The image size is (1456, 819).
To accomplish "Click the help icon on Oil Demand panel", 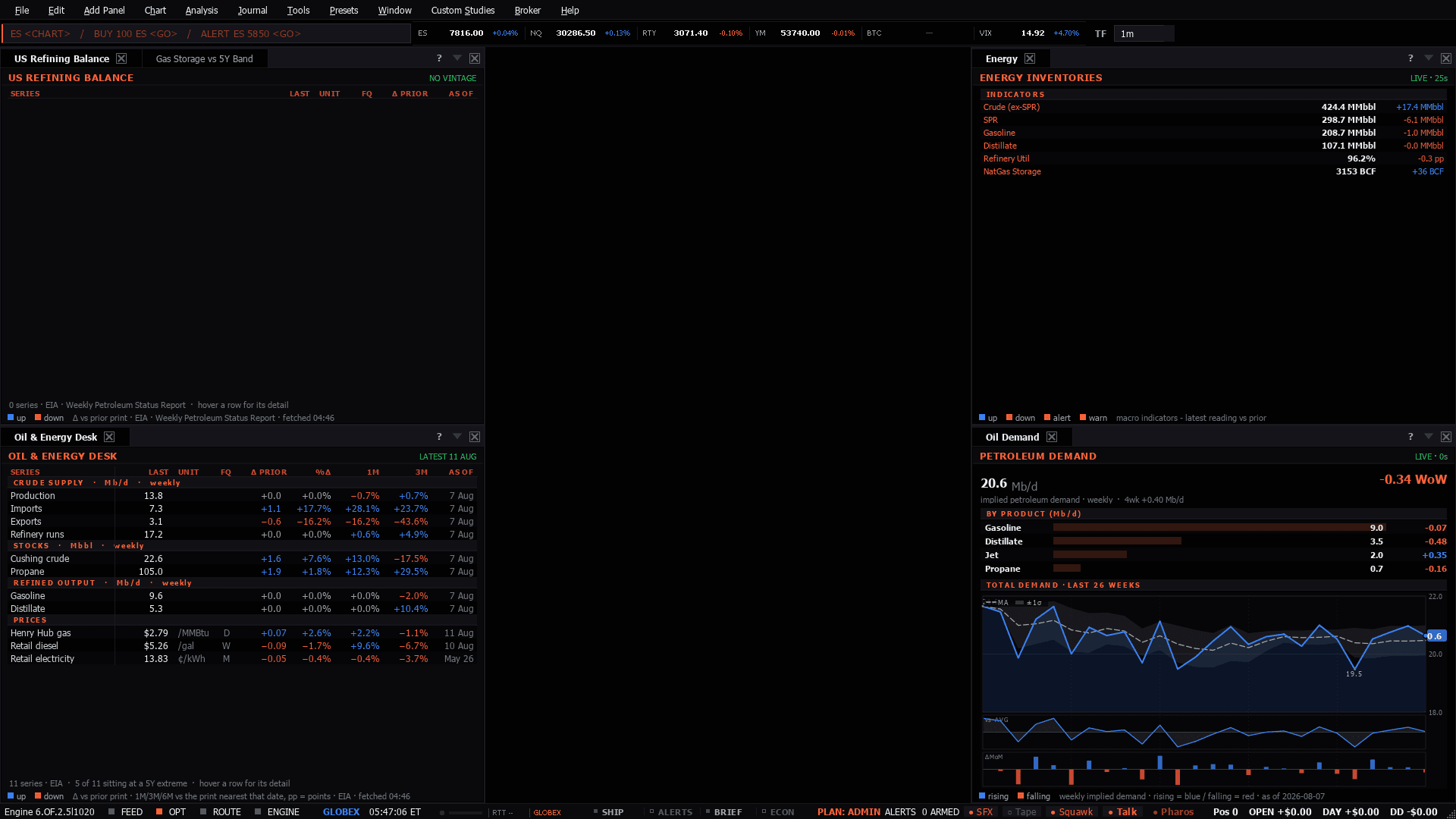I will [1410, 437].
